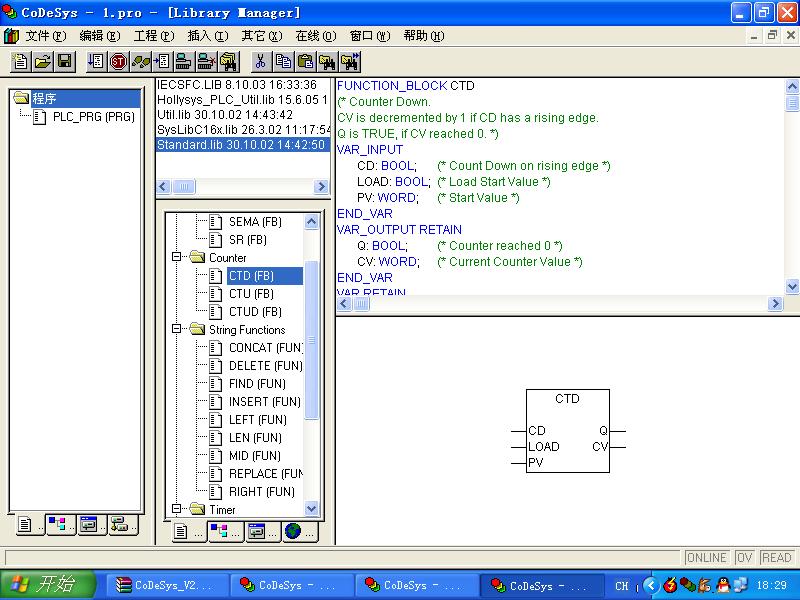Collapse the String Functions folder
The image size is (800, 600).
(x=177, y=329)
